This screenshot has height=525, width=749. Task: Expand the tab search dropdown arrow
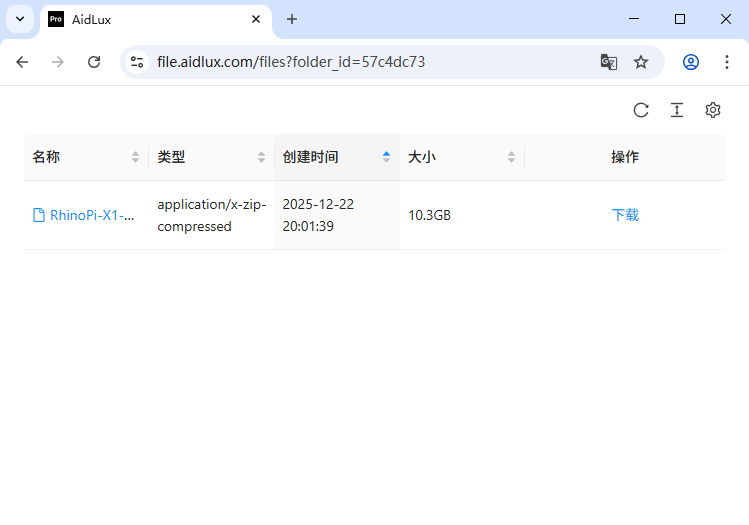pyautogui.click(x=19, y=19)
